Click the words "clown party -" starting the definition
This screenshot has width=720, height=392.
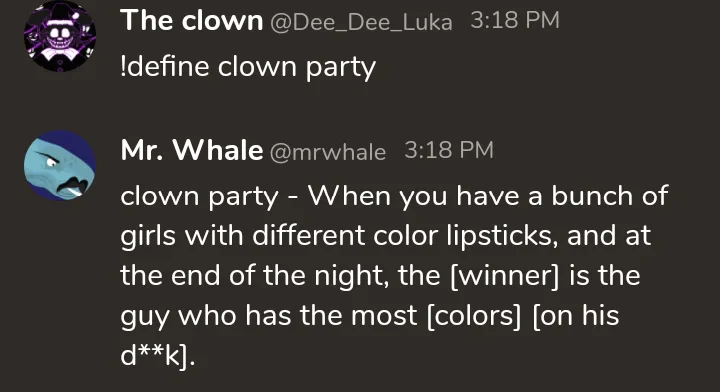(x=210, y=197)
